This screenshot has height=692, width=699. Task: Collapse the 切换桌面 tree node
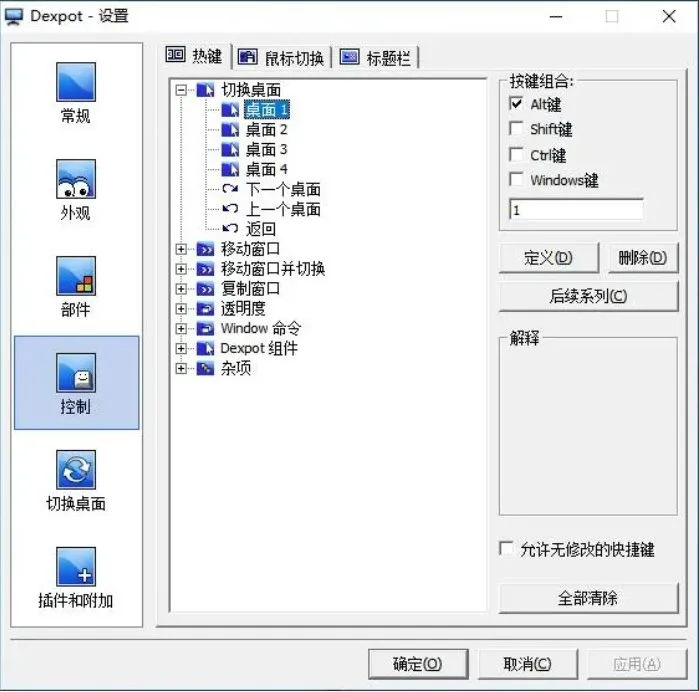181,90
